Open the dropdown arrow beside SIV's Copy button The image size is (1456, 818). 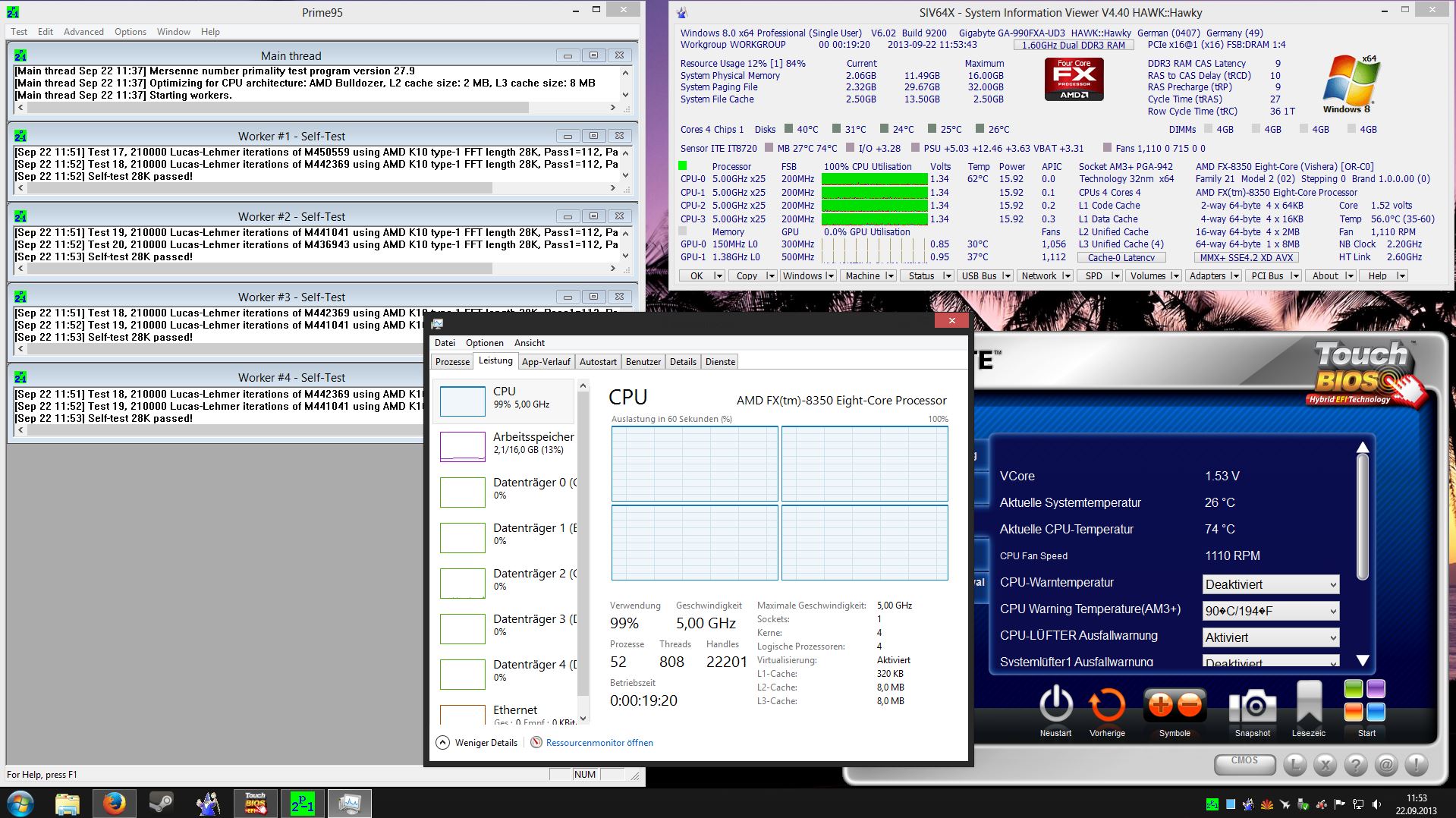pyautogui.click(x=770, y=275)
